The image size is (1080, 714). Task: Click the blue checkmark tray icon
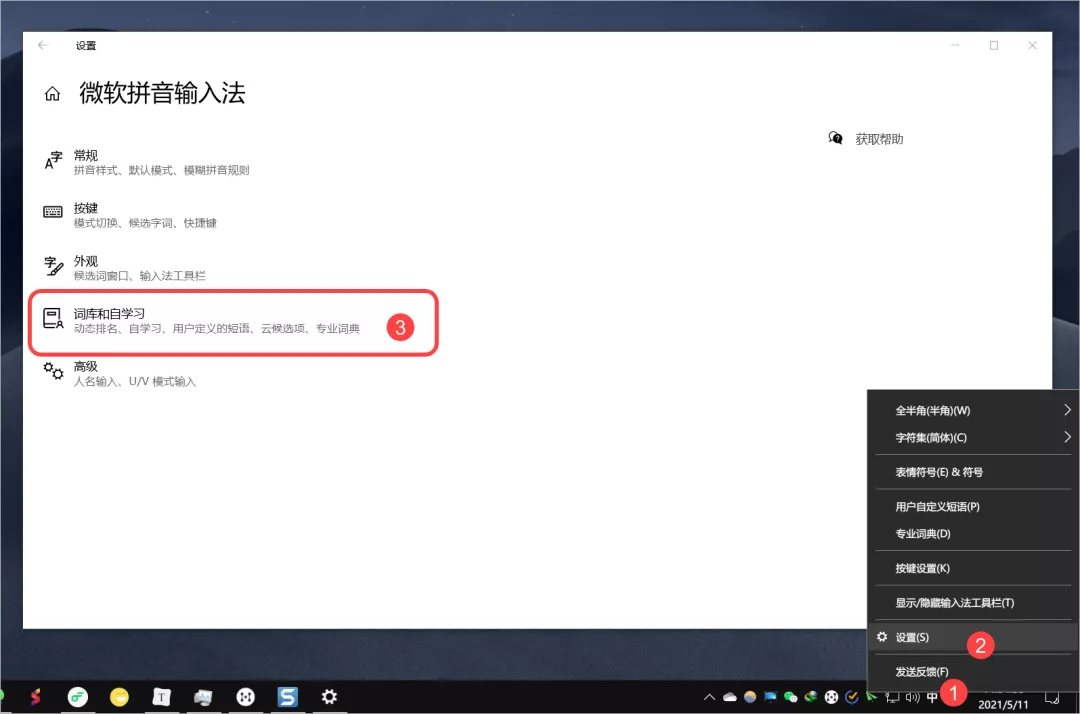(851, 697)
